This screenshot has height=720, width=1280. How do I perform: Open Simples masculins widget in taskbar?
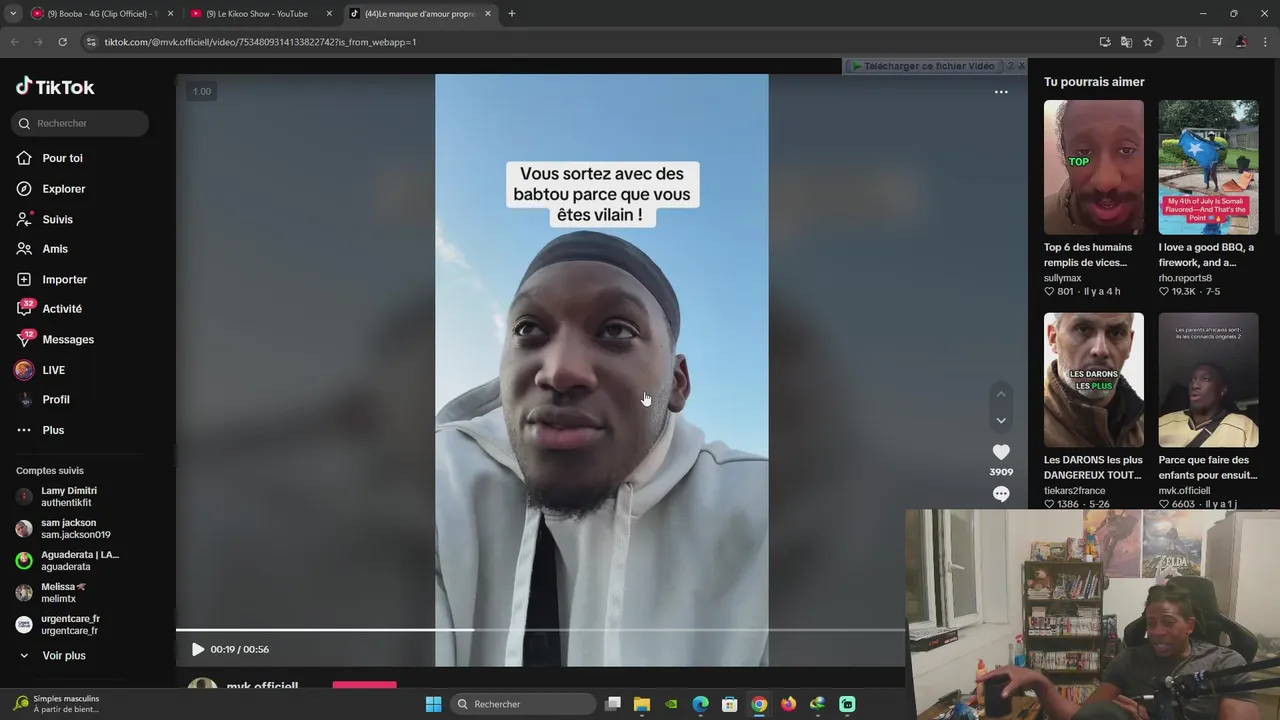[x=57, y=704]
